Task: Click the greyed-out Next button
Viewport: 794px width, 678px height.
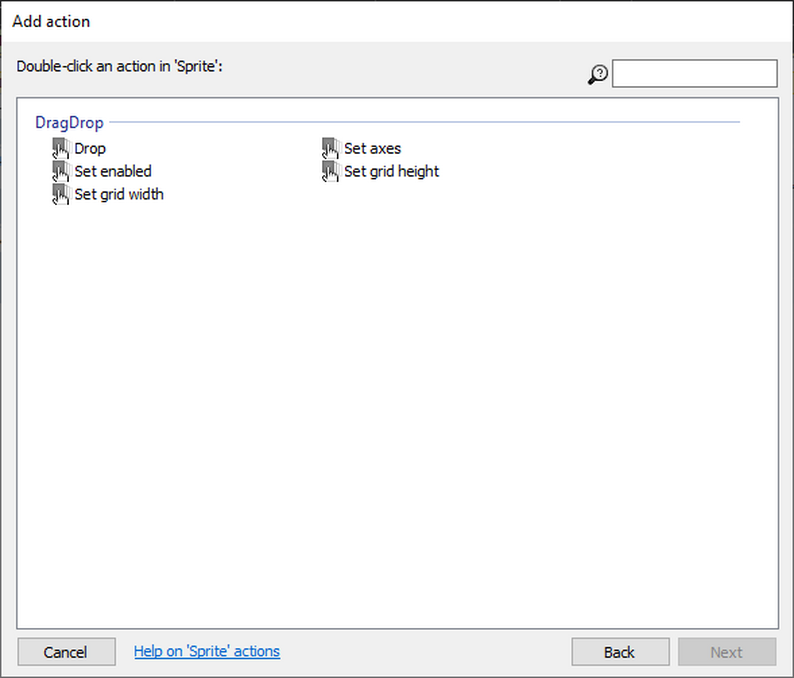Action: 727,652
